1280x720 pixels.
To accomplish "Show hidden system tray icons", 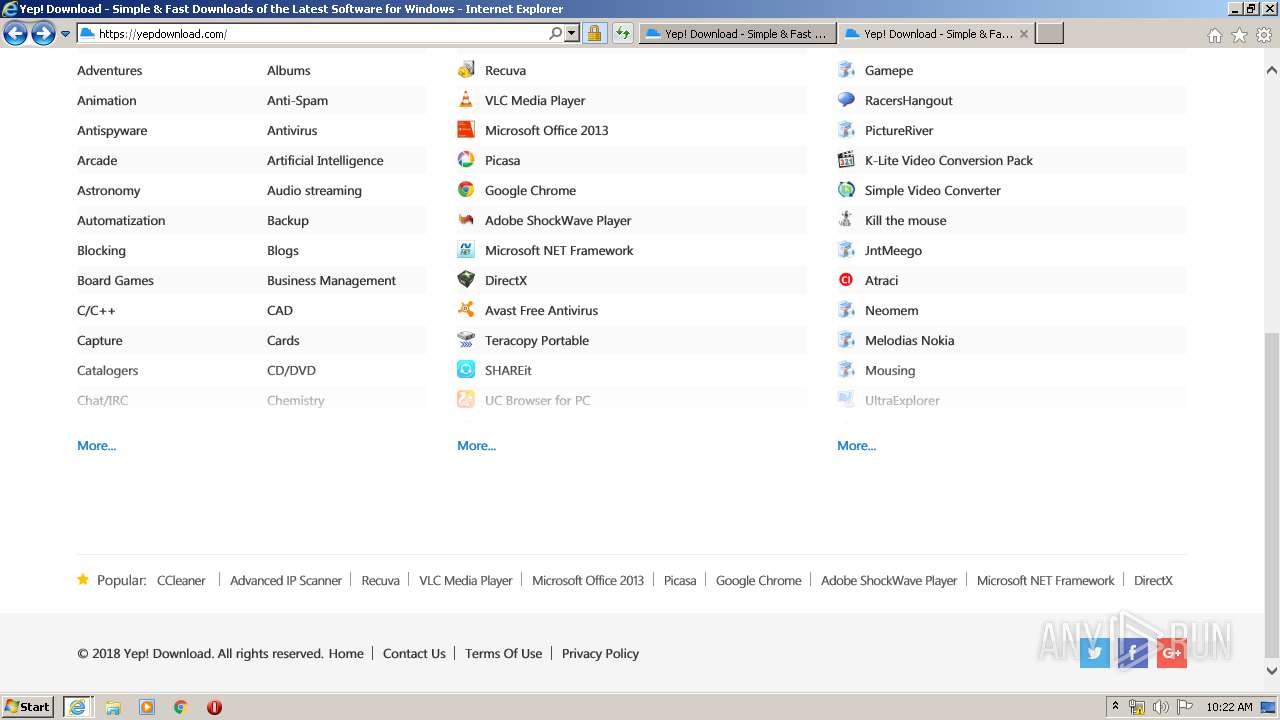I will point(1115,707).
